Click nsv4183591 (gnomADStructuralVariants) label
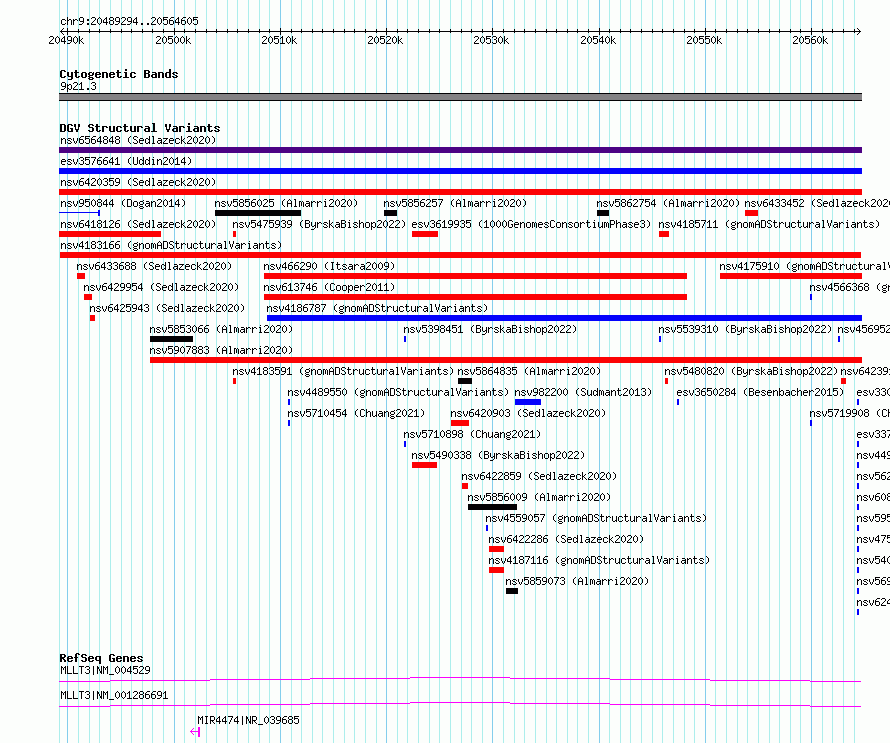Image resolution: width=890 pixels, height=743 pixels. (343, 371)
